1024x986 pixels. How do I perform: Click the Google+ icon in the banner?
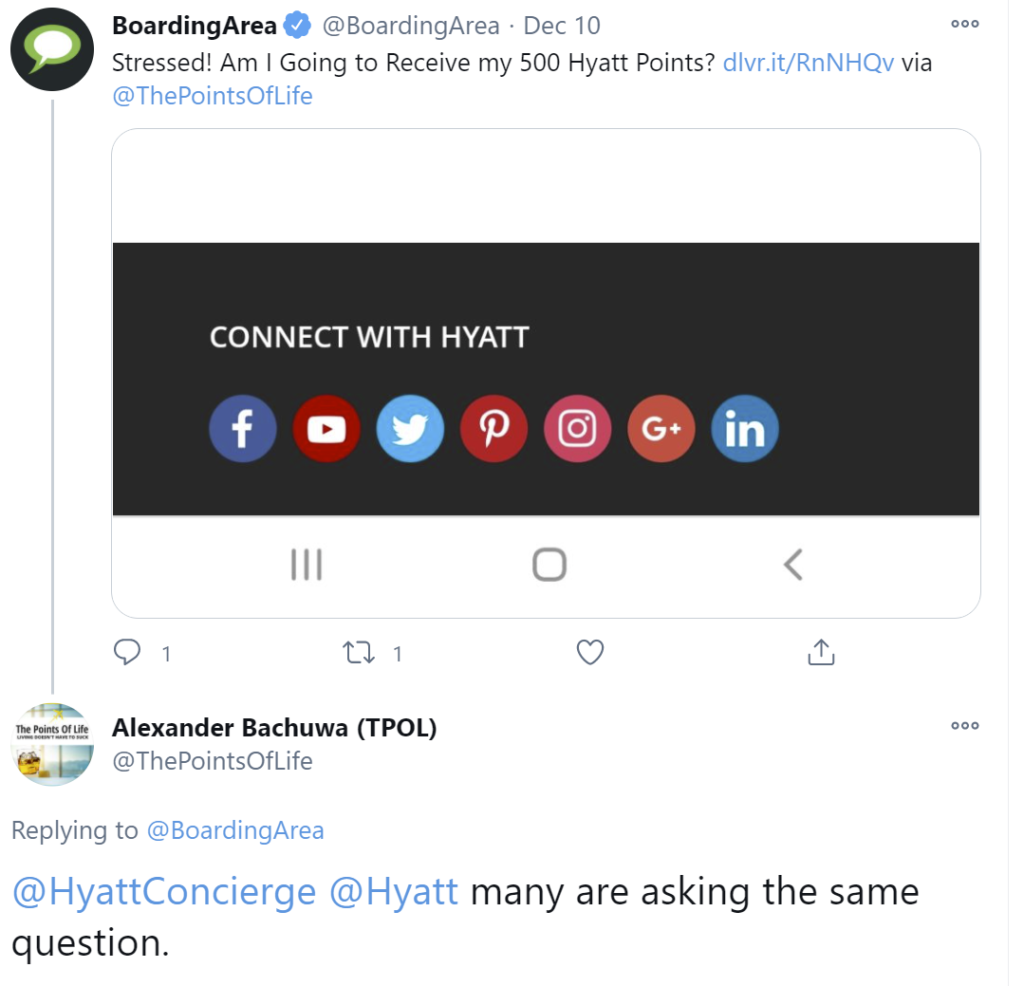coord(661,428)
